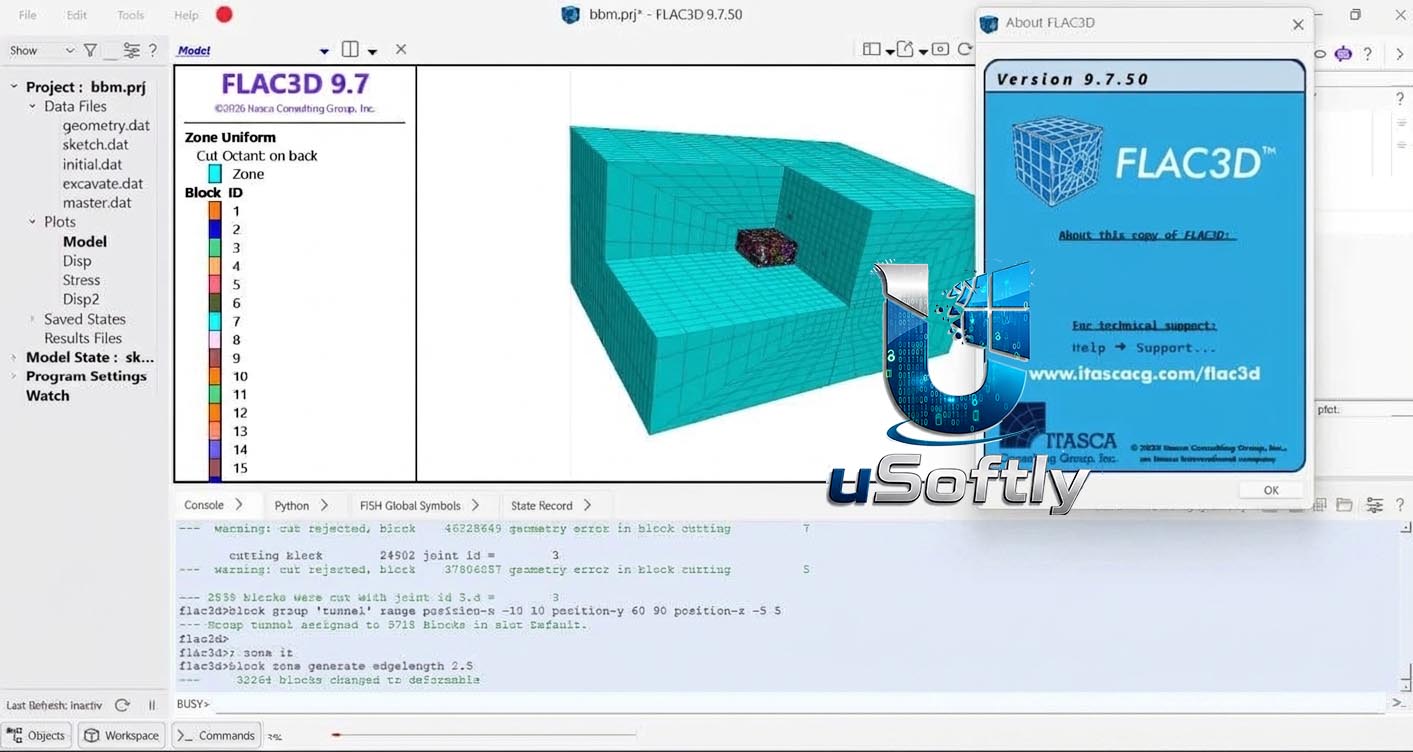The width and height of the screenshot is (1413, 752).
Task: Open the Tools menu
Action: [x=131, y=15]
